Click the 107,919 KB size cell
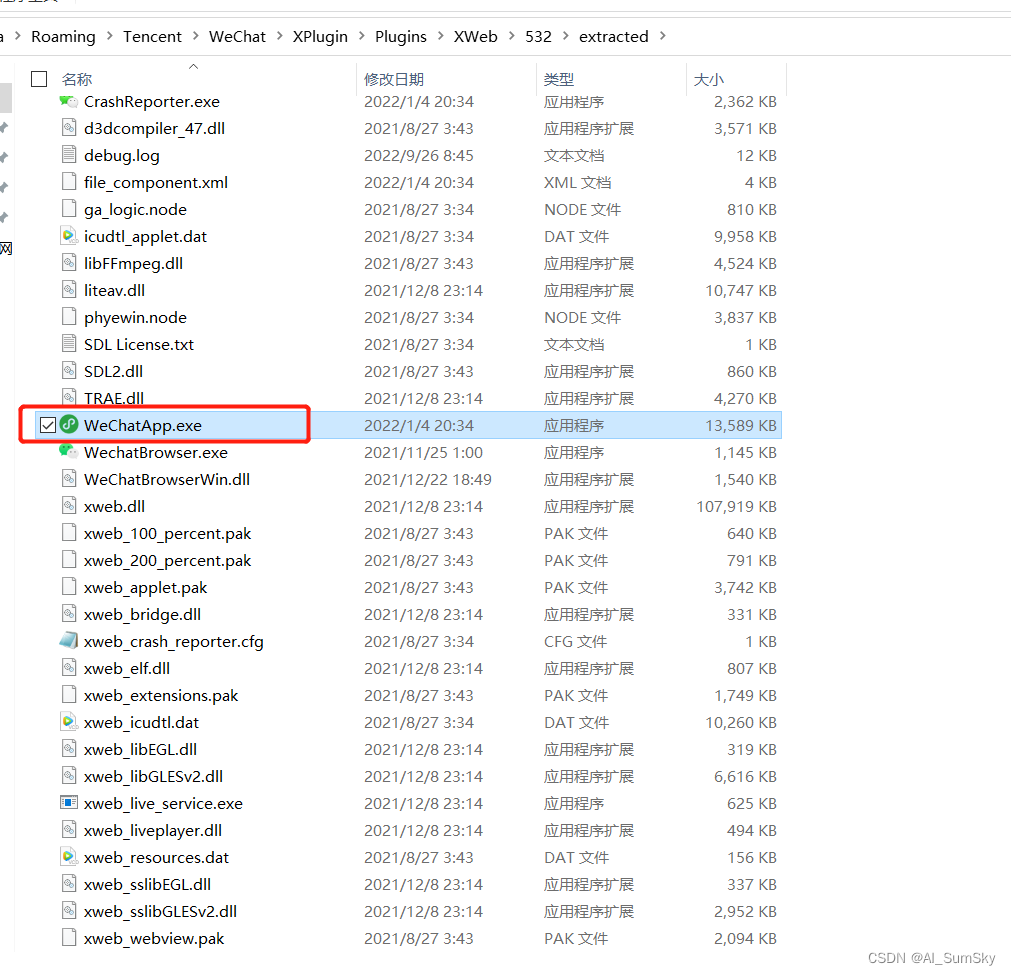 click(736, 506)
